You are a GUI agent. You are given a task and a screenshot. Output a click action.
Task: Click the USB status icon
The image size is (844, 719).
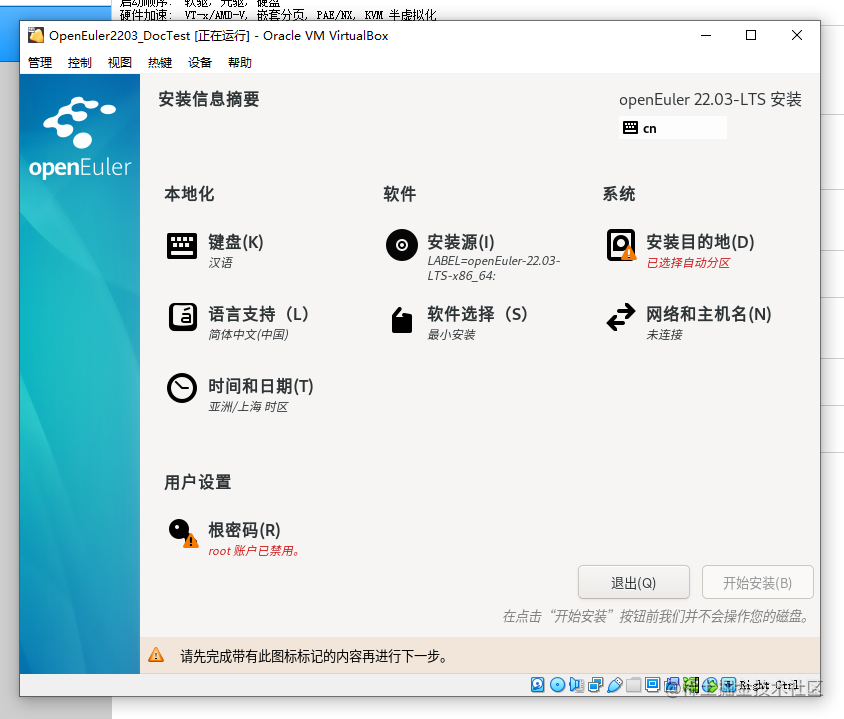(x=616, y=685)
